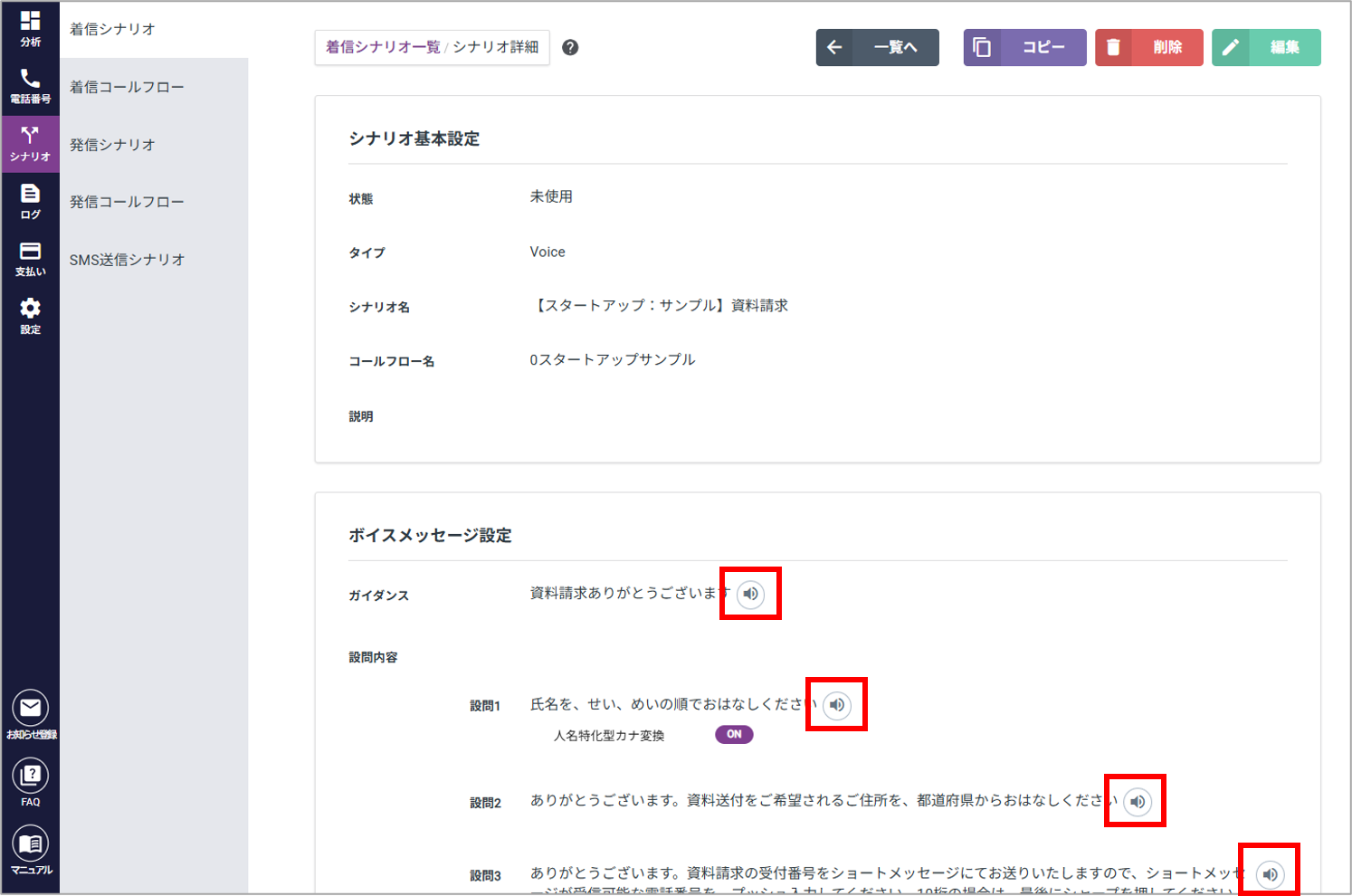1352x896 pixels.
Task: Click guidance text 資料請求ありがとうございます
Action: [630, 593]
